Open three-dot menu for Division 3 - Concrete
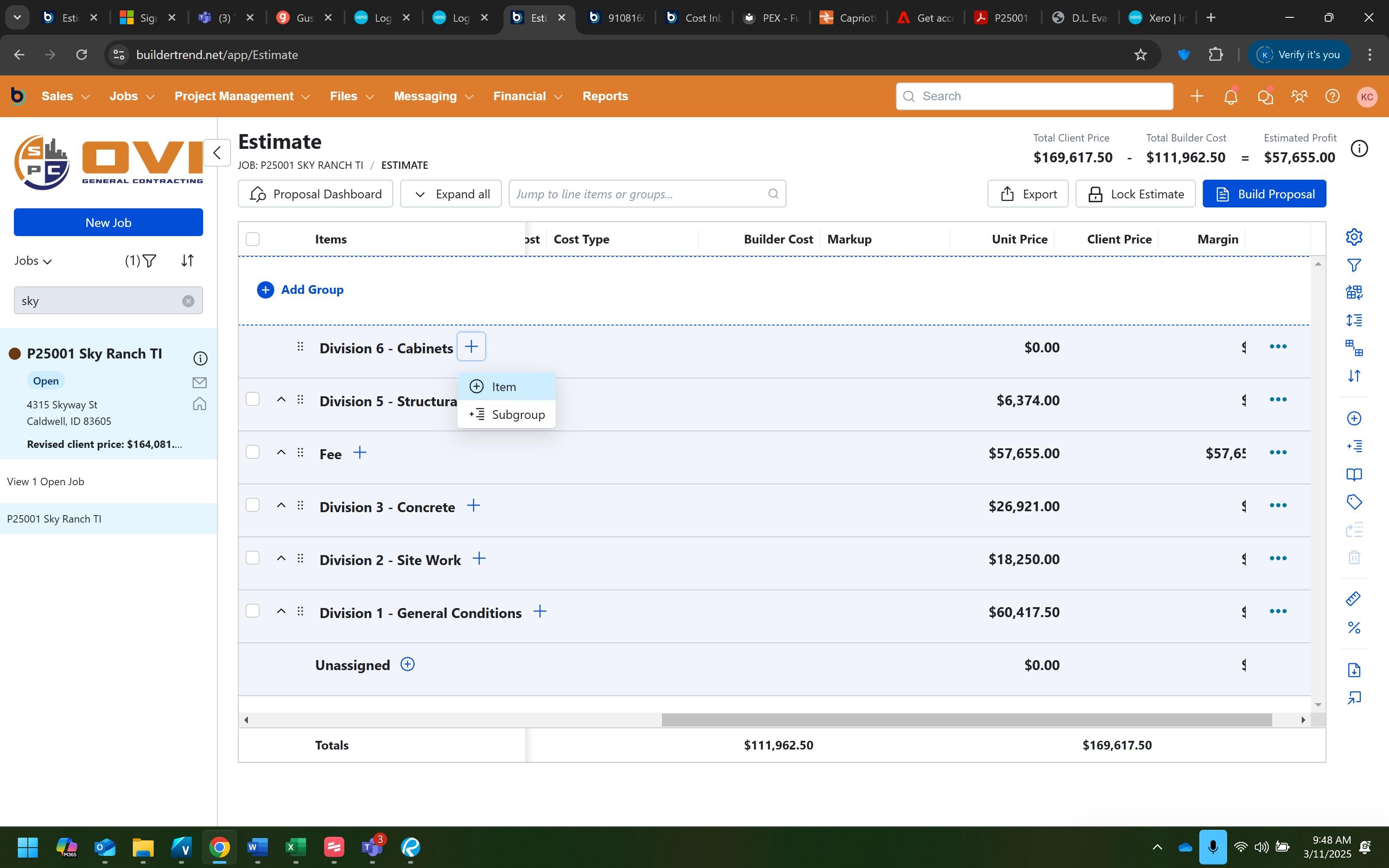The image size is (1389, 868). tap(1277, 505)
